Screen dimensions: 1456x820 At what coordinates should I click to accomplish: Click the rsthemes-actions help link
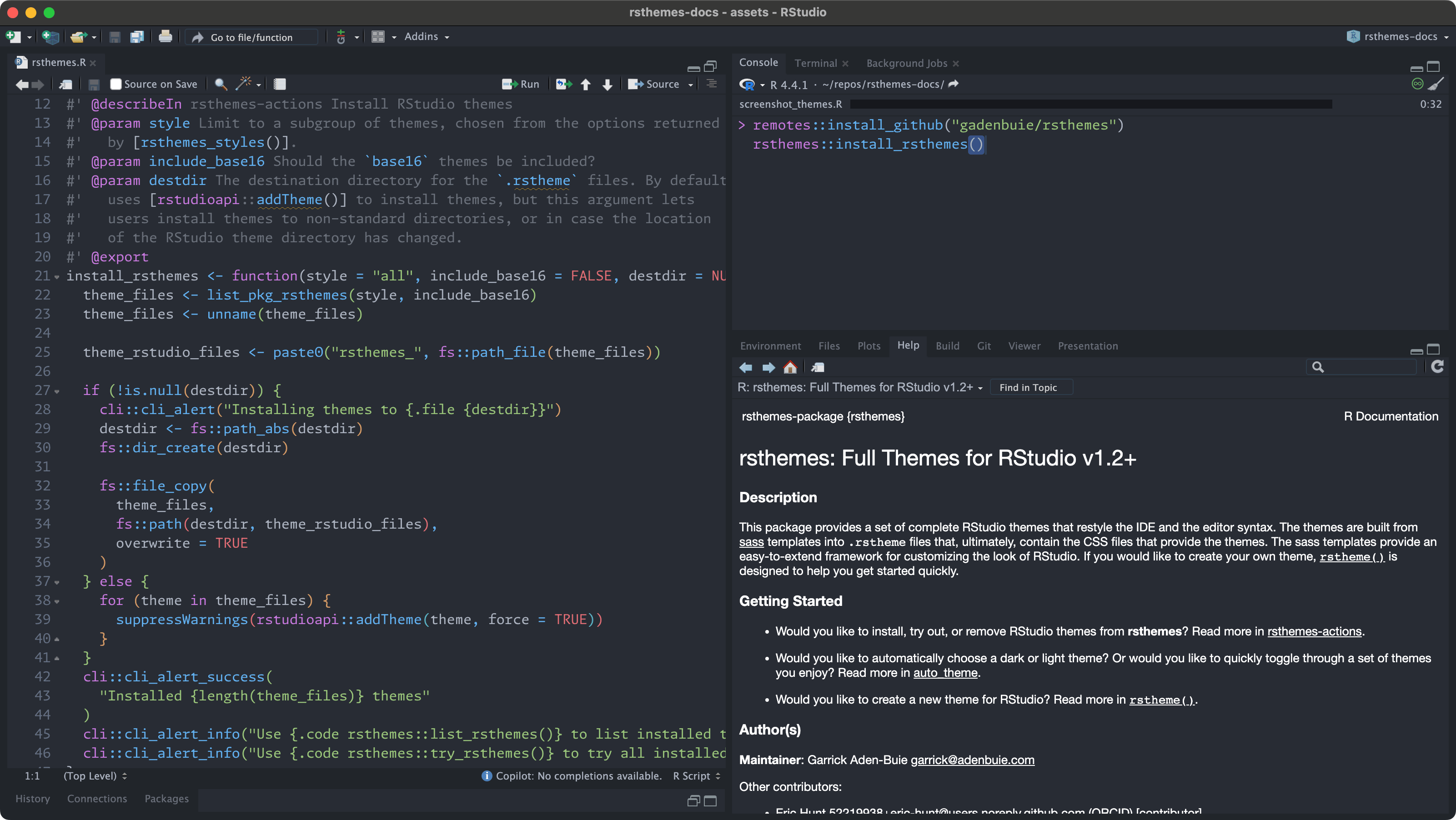(x=1314, y=631)
